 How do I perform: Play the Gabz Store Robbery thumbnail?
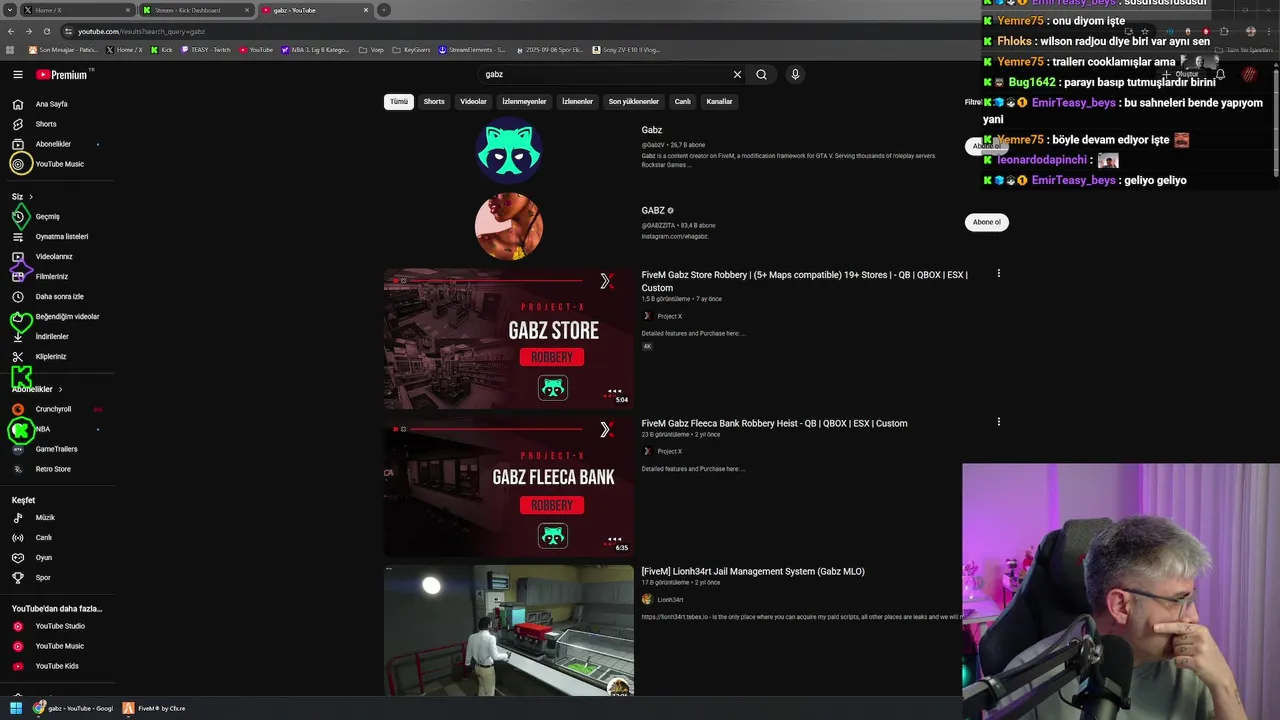tap(509, 339)
